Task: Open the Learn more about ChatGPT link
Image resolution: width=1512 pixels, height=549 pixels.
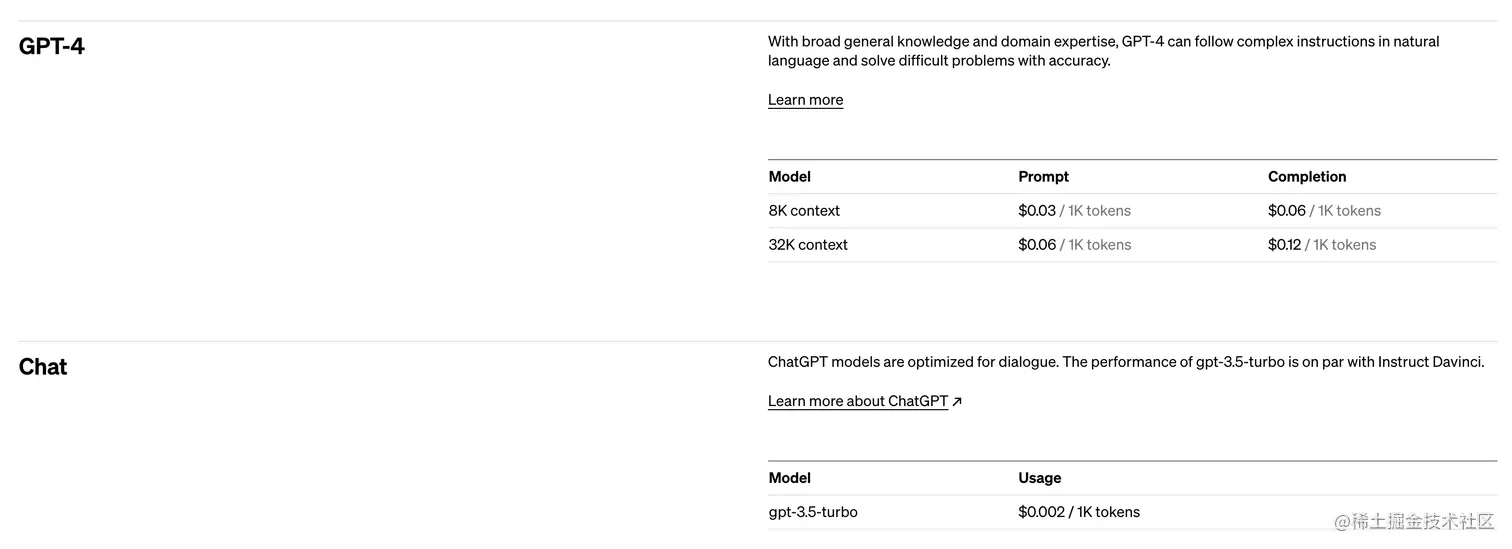Action: 857,401
